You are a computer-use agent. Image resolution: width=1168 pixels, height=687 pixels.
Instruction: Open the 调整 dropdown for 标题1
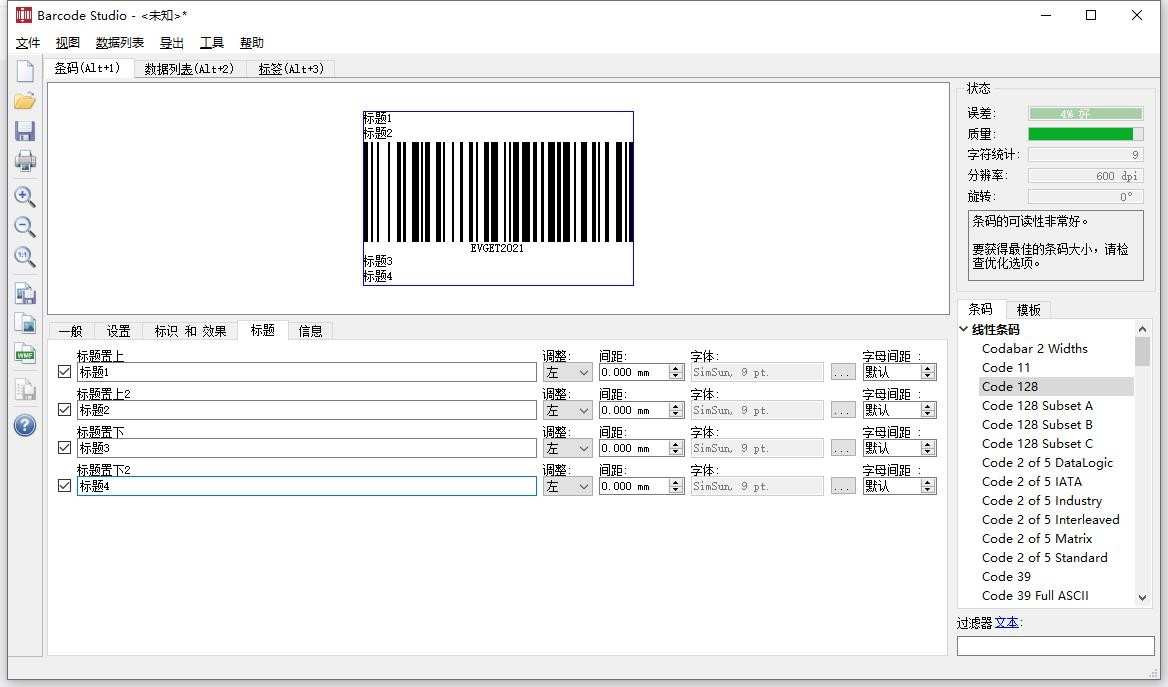[x=568, y=372]
